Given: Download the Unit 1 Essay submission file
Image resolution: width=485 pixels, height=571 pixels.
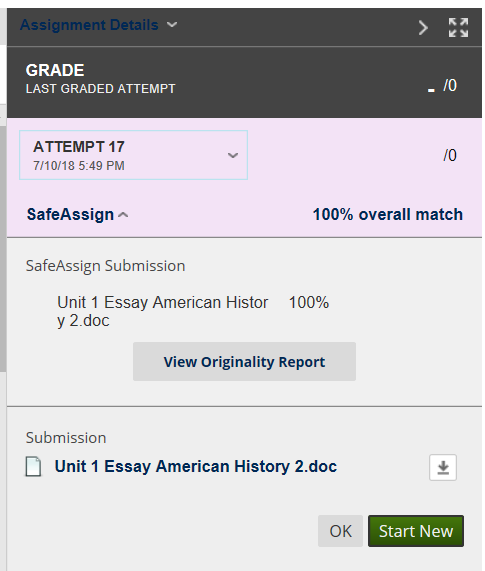Looking at the screenshot, I should (x=443, y=468).
